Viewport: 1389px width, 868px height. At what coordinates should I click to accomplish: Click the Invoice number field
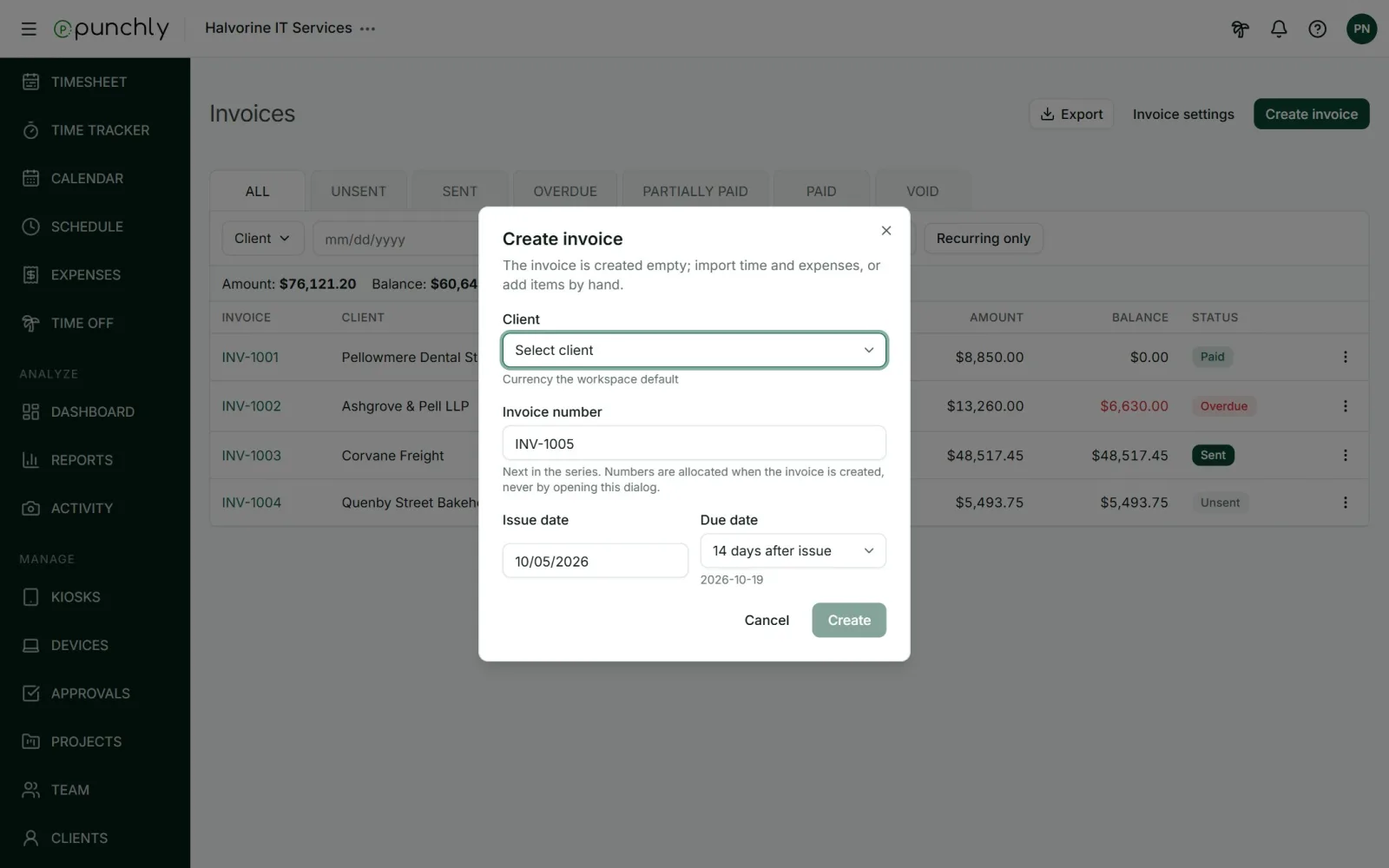tap(694, 443)
